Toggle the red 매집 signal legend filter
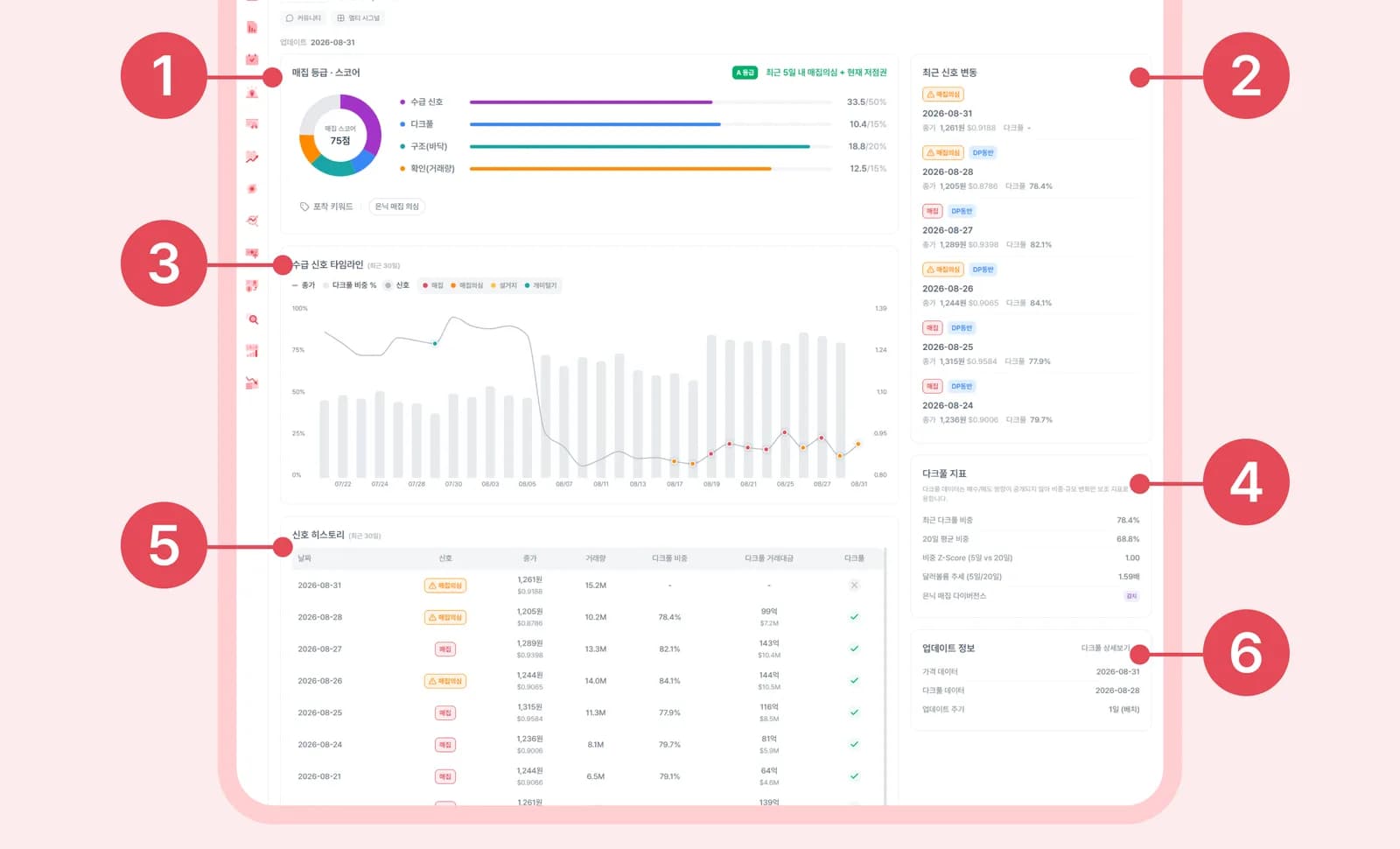 click(433, 285)
